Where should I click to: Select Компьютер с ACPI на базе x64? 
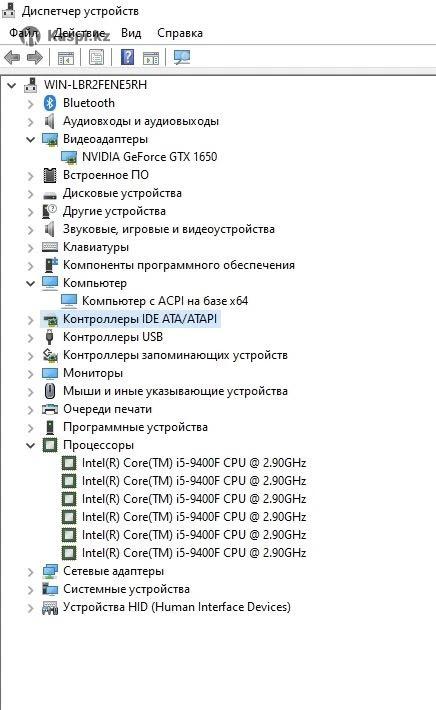pos(165,301)
